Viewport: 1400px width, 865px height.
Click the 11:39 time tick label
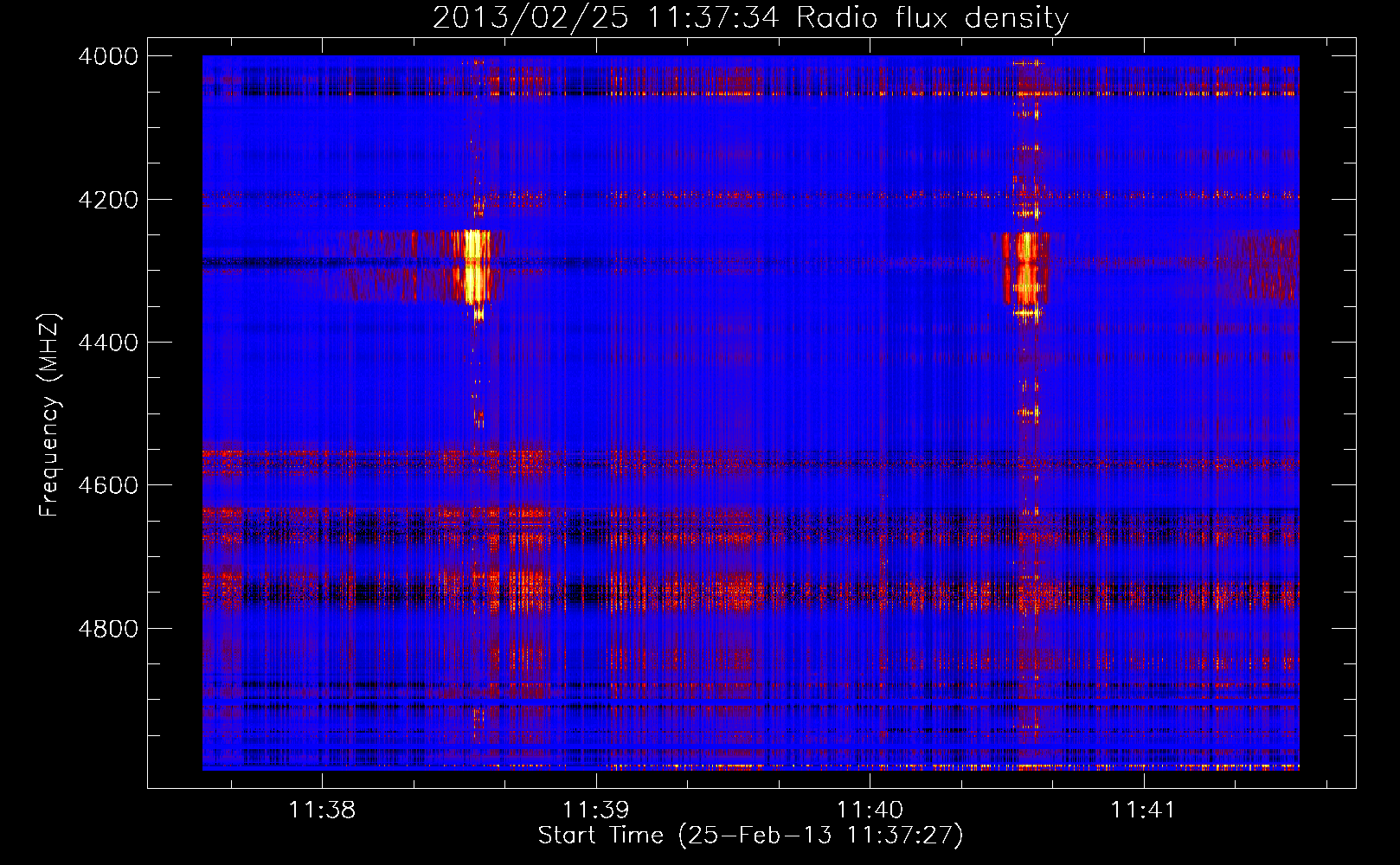(x=595, y=810)
